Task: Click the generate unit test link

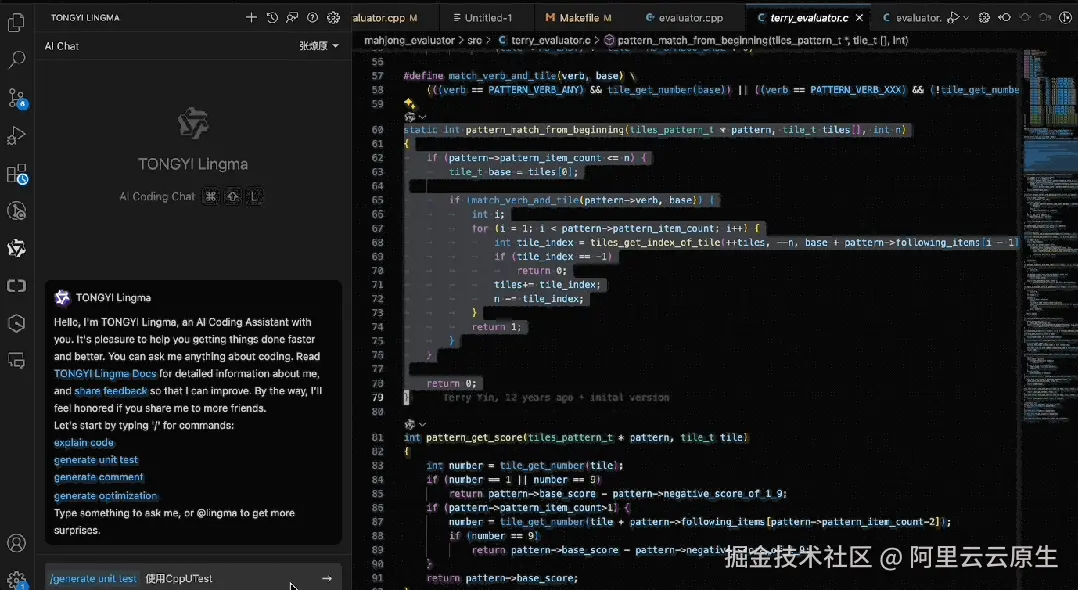Action: [x=96, y=459]
